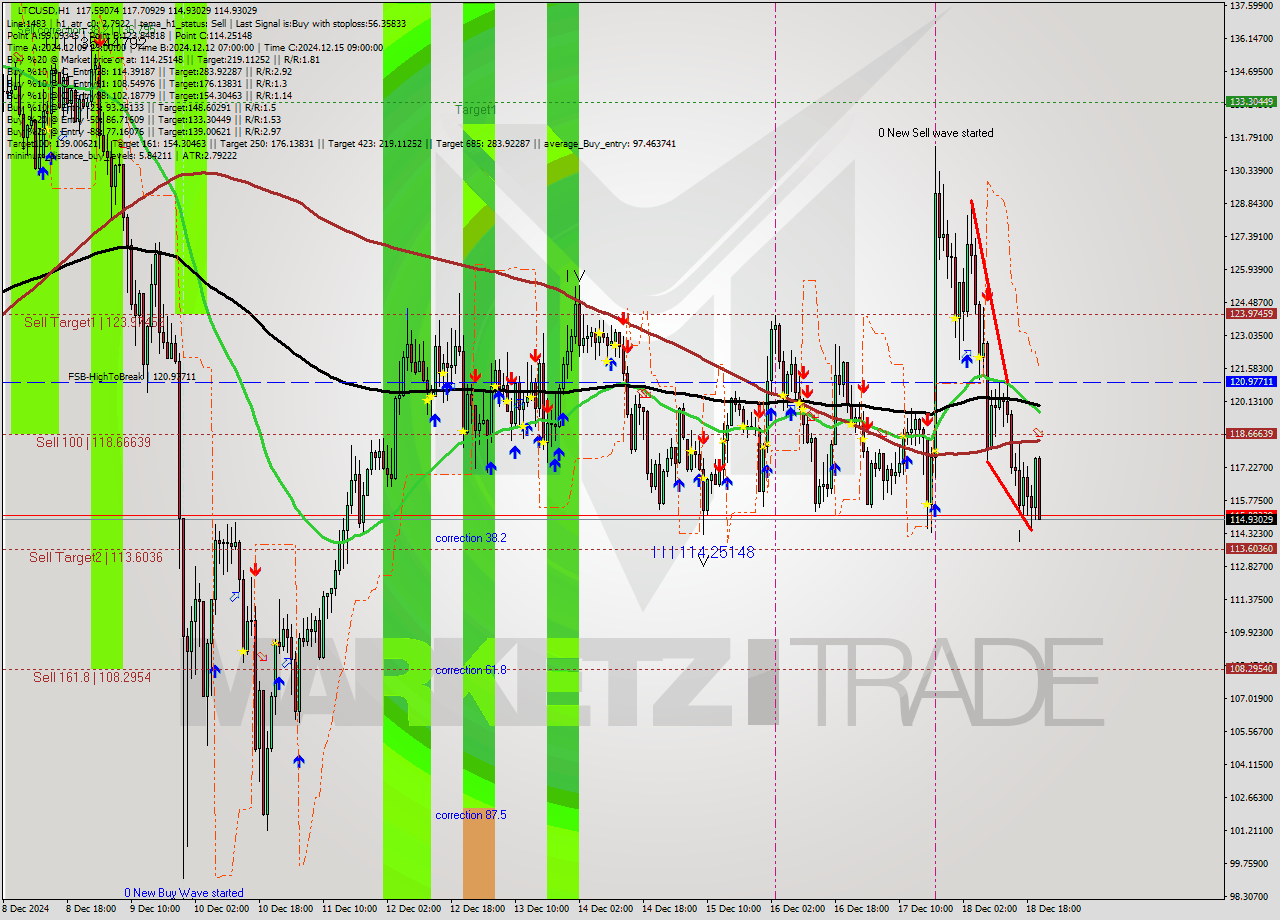The height and width of the screenshot is (920, 1280).
Task: Select the 'correction 87.5' label
Action: tap(471, 815)
